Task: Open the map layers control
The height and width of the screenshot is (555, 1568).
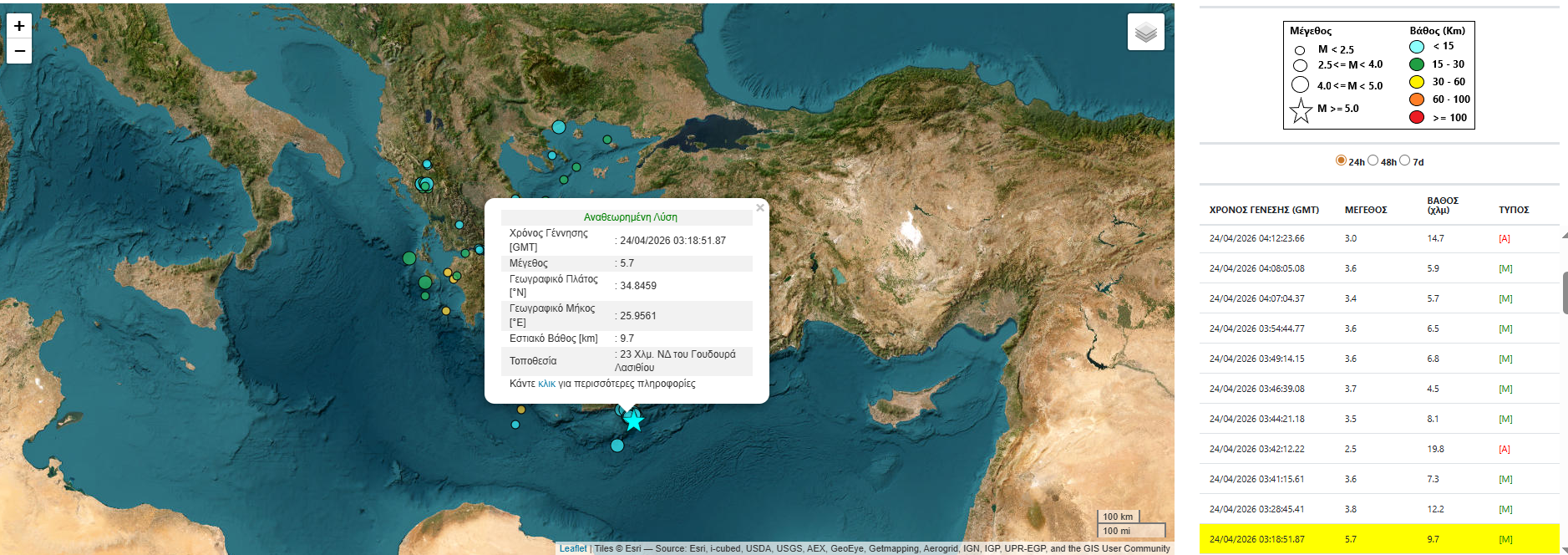Action: click(1145, 33)
